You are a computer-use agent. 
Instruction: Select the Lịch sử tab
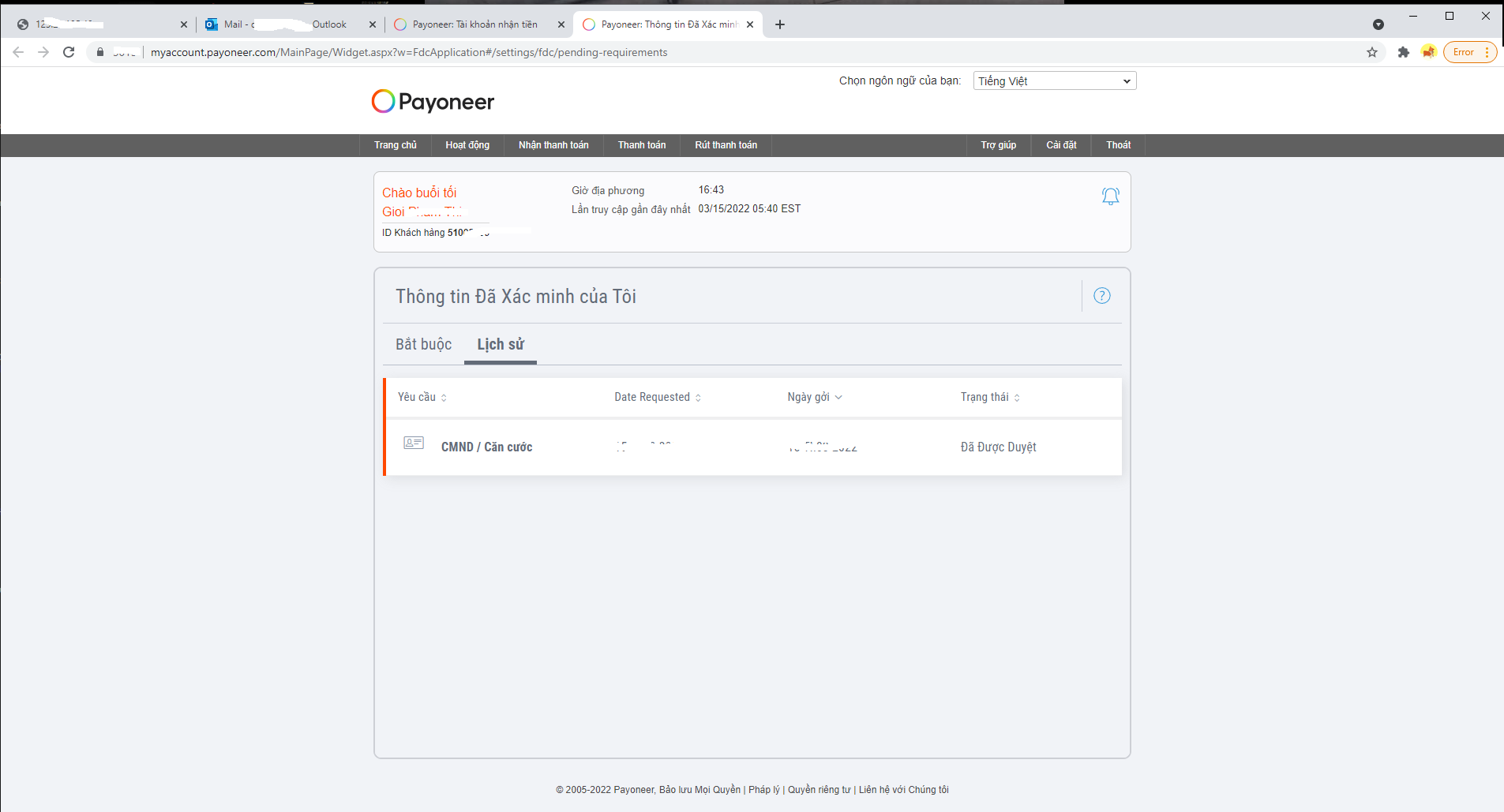click(501, 344)
